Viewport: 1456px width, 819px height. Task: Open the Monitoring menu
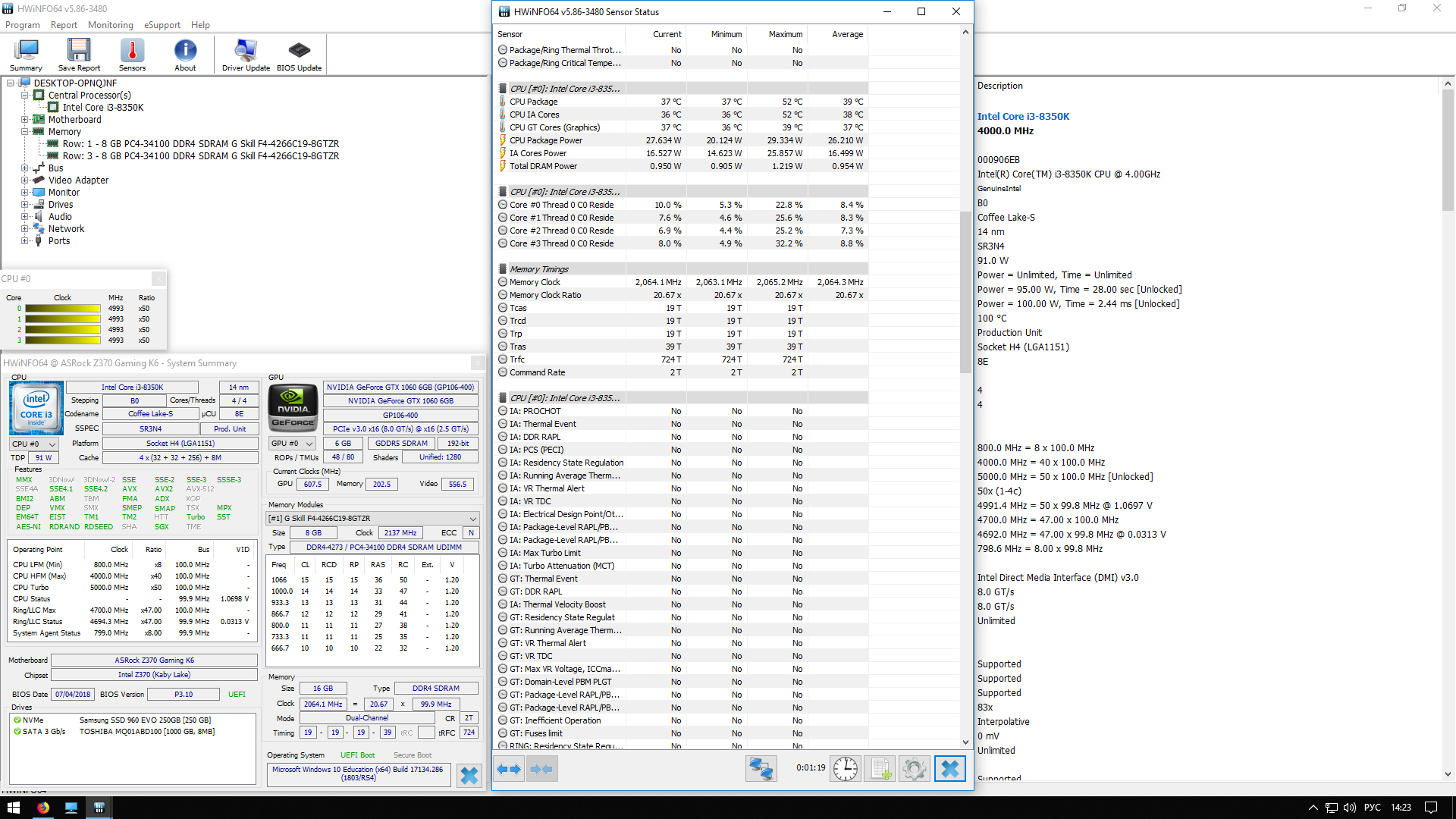(x=110, y=25)
